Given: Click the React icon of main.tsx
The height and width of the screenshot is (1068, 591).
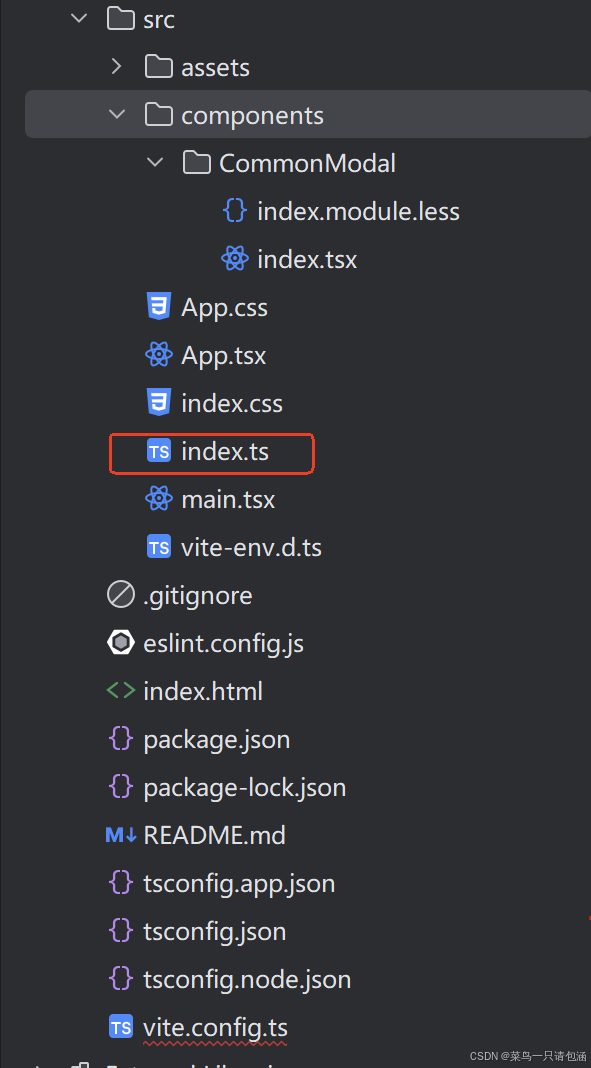Looking at the screenshot, I should [159, 499].
